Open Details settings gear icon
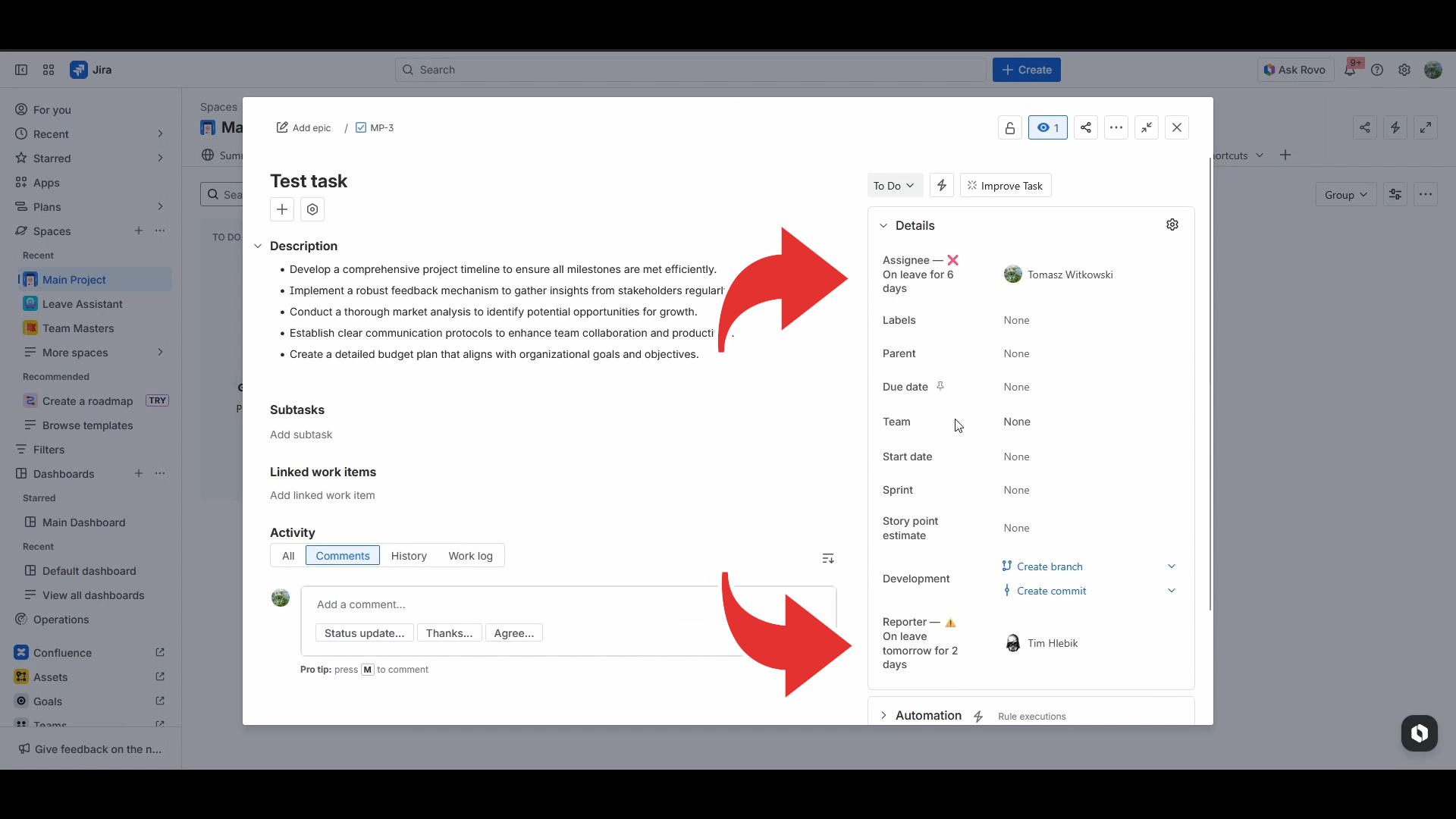Screen dimensions: 1456x819 (x=1172, y=224)
